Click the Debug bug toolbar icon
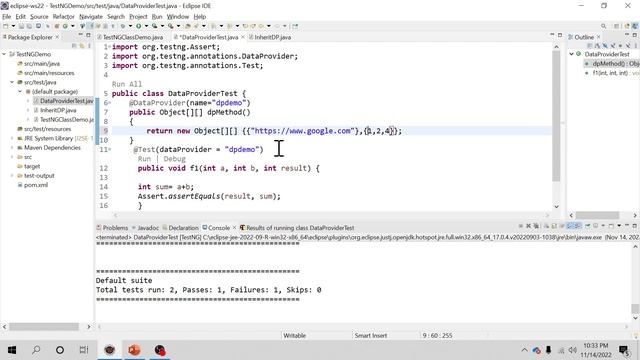 [x=122, y=26]
